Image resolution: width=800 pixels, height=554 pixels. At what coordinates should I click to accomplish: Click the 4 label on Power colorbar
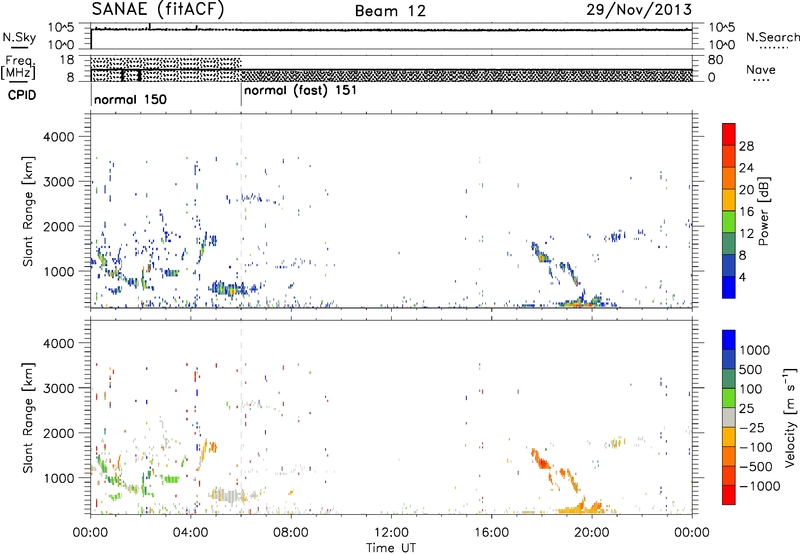click(742, 277)
